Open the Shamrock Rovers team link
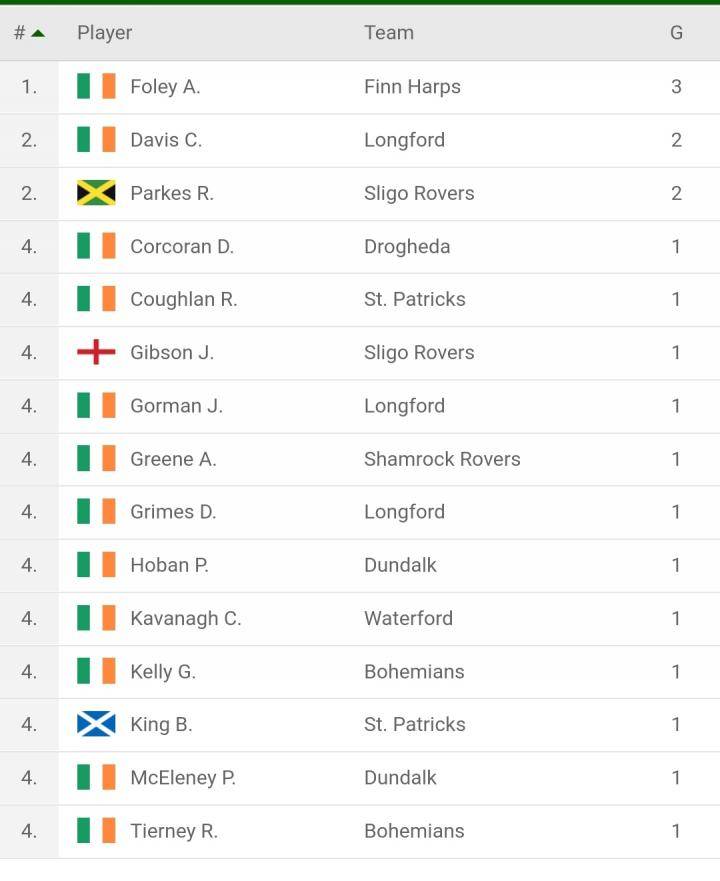 (x=442, y=458)
